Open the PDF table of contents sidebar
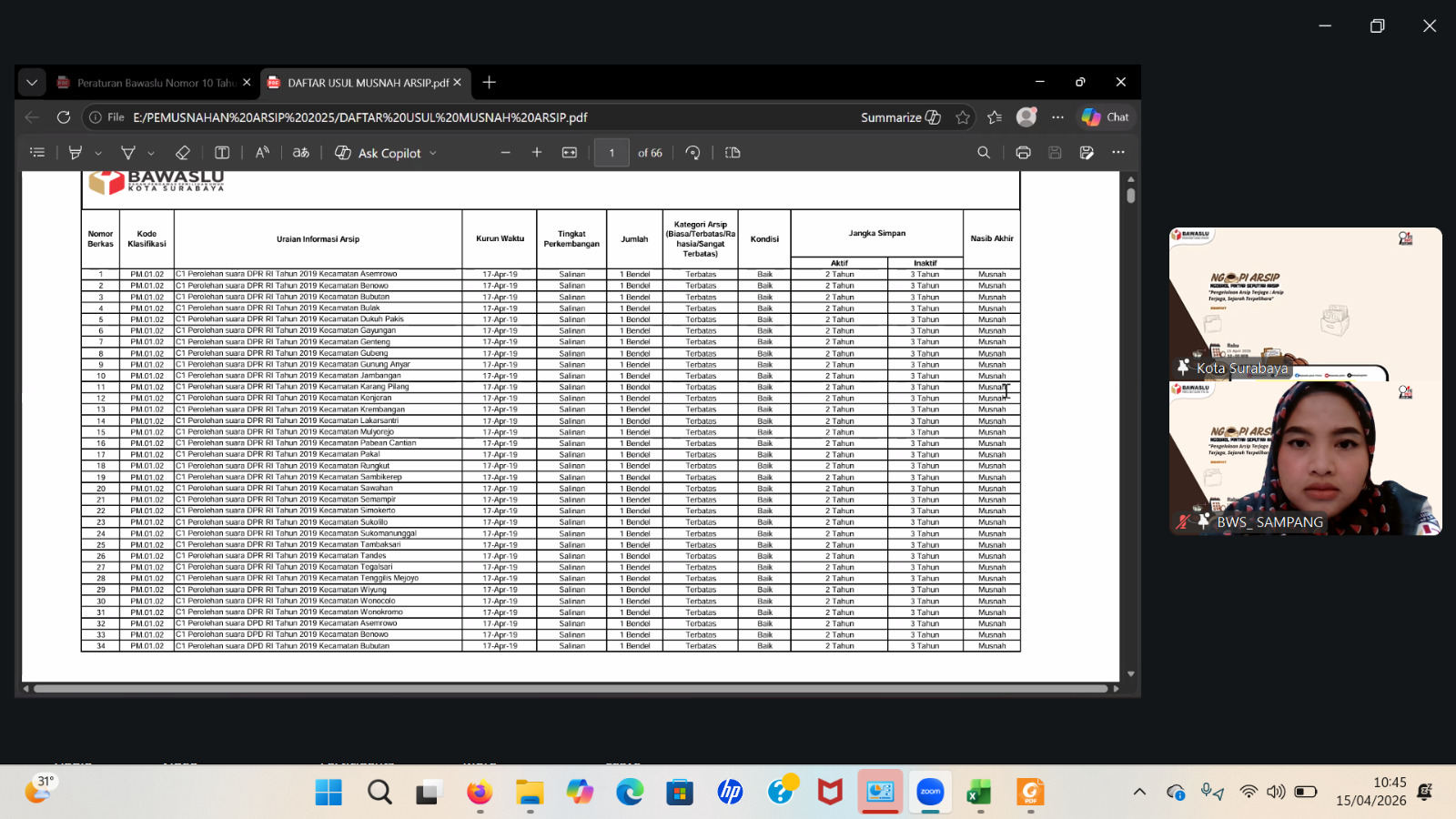Image resolution: width=1456 pixels, height=819 pixels. (37, 153)
